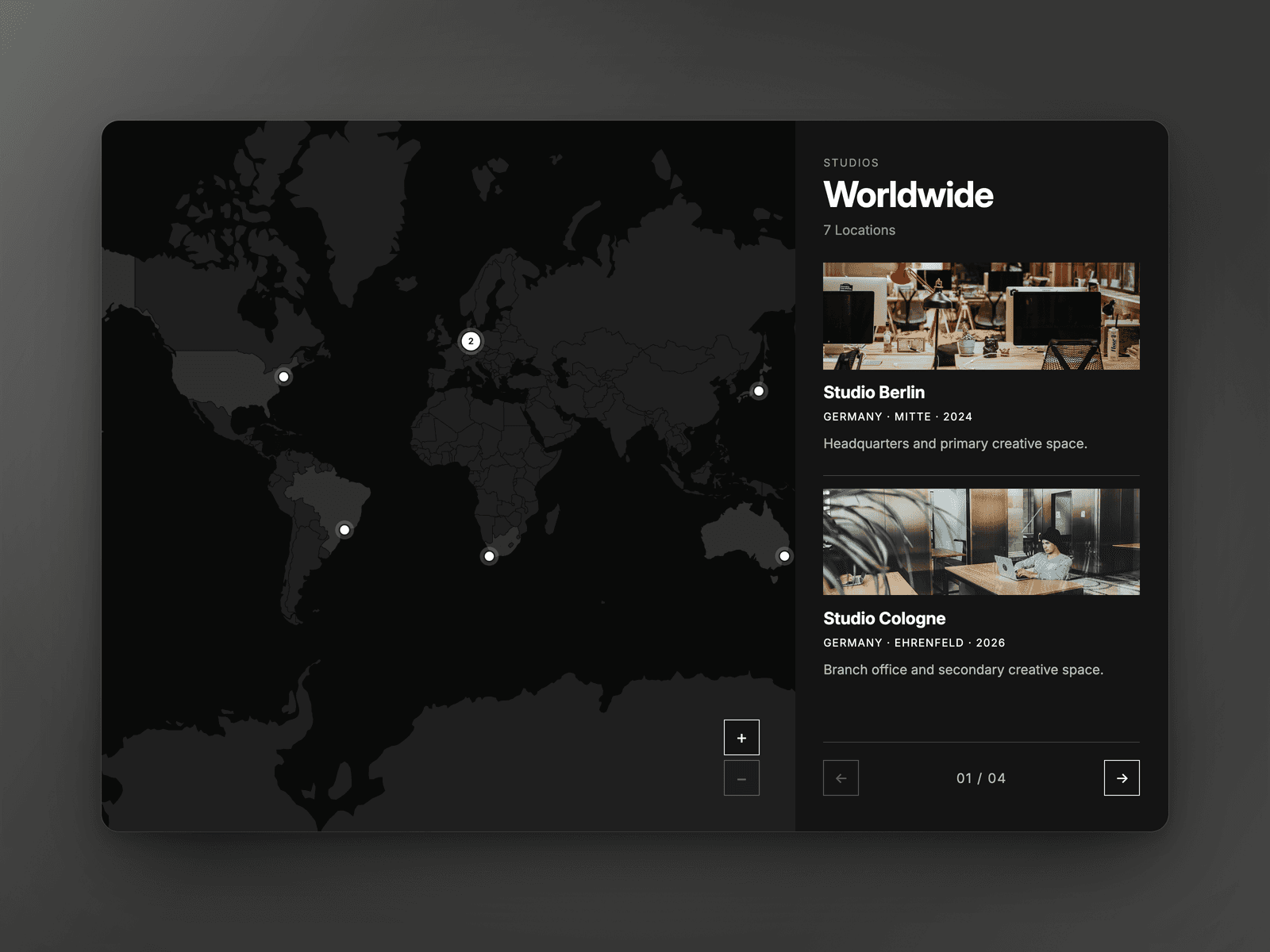Click the 7 Locations label
This screenshot has width=1270, height=952.
tap(859, 230)
